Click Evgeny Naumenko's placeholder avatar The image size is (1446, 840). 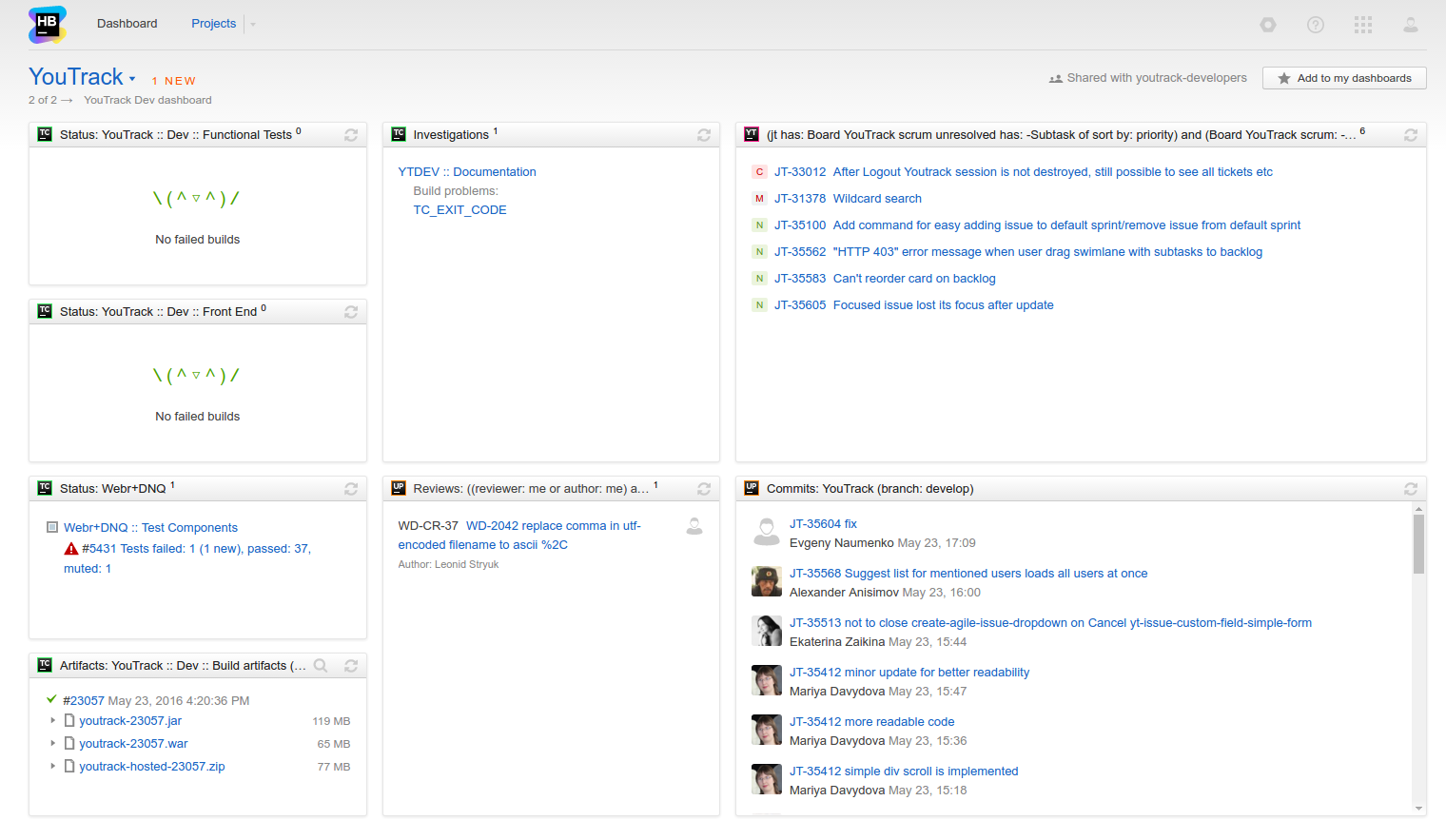(x=767, y=532)
